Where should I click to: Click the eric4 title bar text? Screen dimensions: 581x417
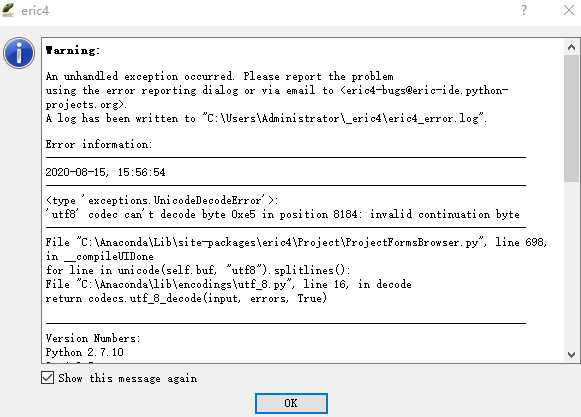35,11
